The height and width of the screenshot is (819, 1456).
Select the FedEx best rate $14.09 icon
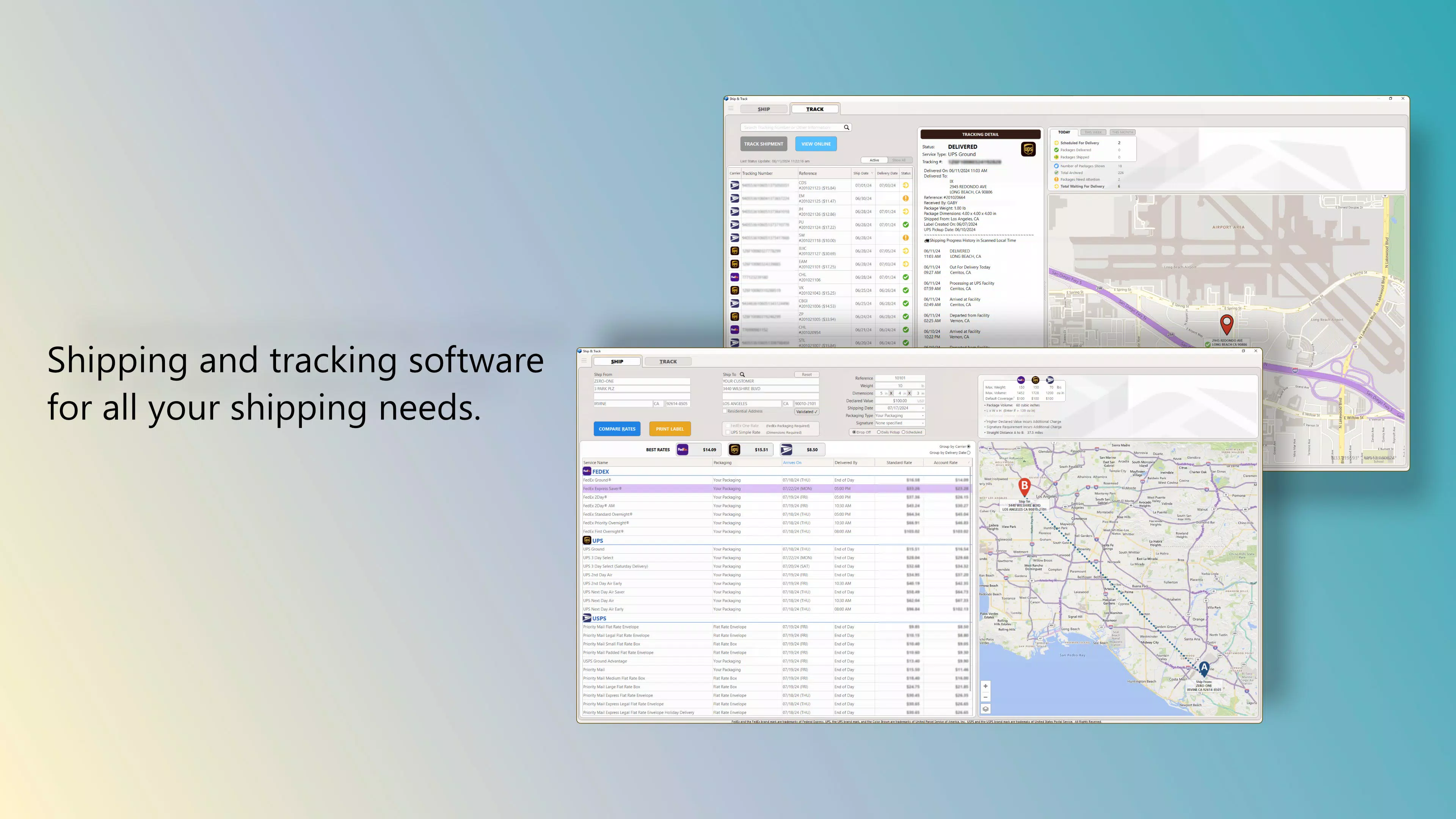[682, 449]
